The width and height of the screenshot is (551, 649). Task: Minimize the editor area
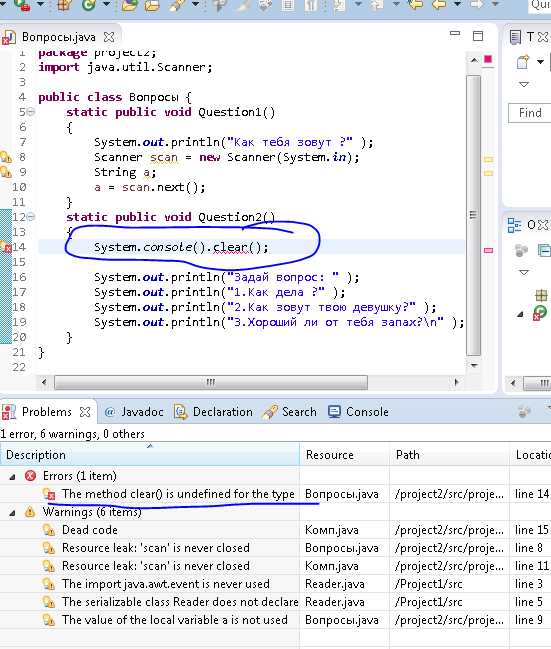[x=455, y=34]
